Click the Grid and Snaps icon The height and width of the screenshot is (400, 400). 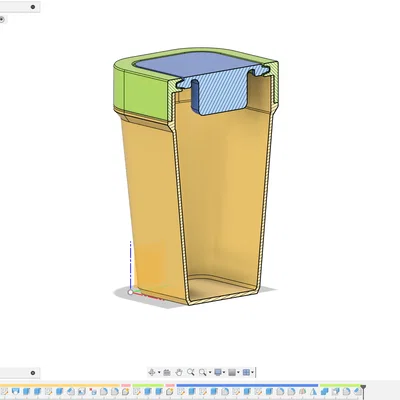(232, 372)
